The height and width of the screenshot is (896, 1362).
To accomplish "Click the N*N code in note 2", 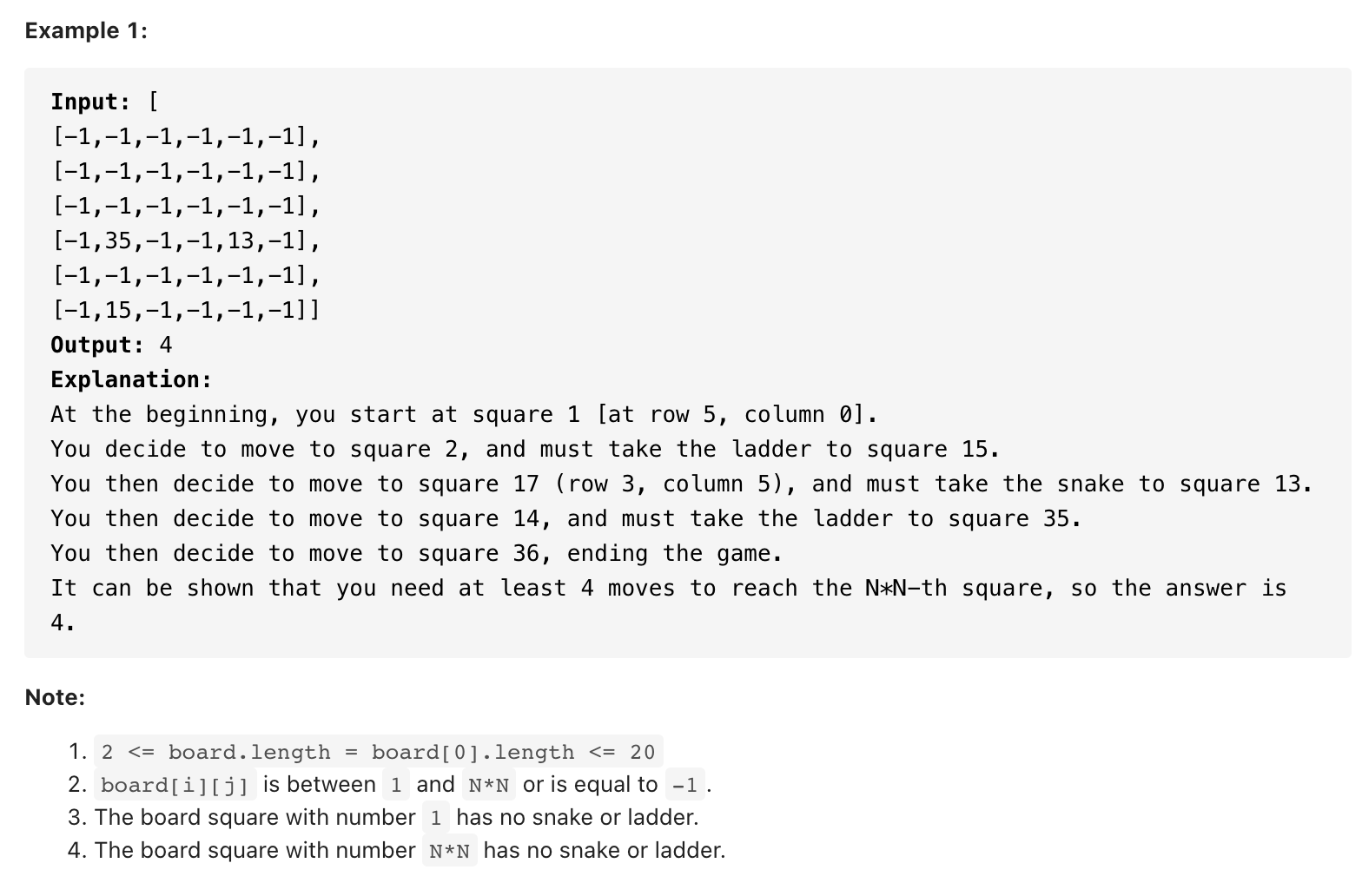I will tap(488, 785).
